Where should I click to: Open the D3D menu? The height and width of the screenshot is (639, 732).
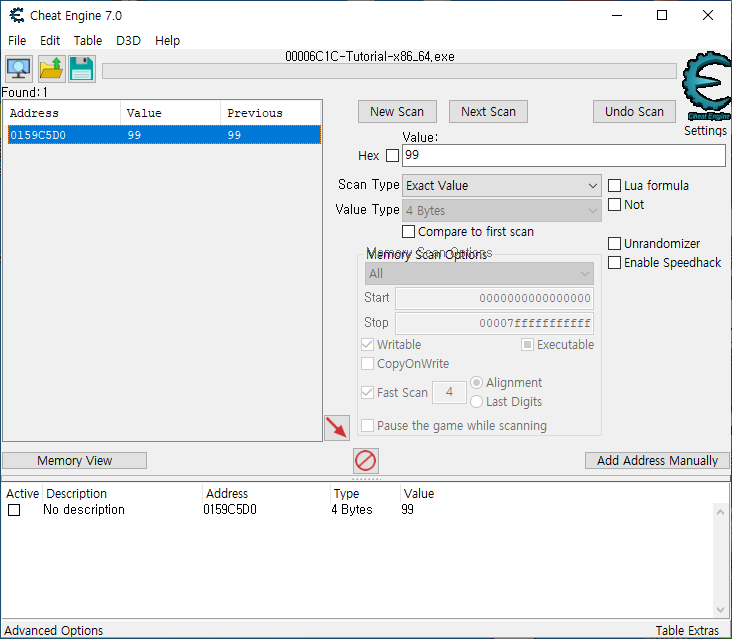coord(128,41)
